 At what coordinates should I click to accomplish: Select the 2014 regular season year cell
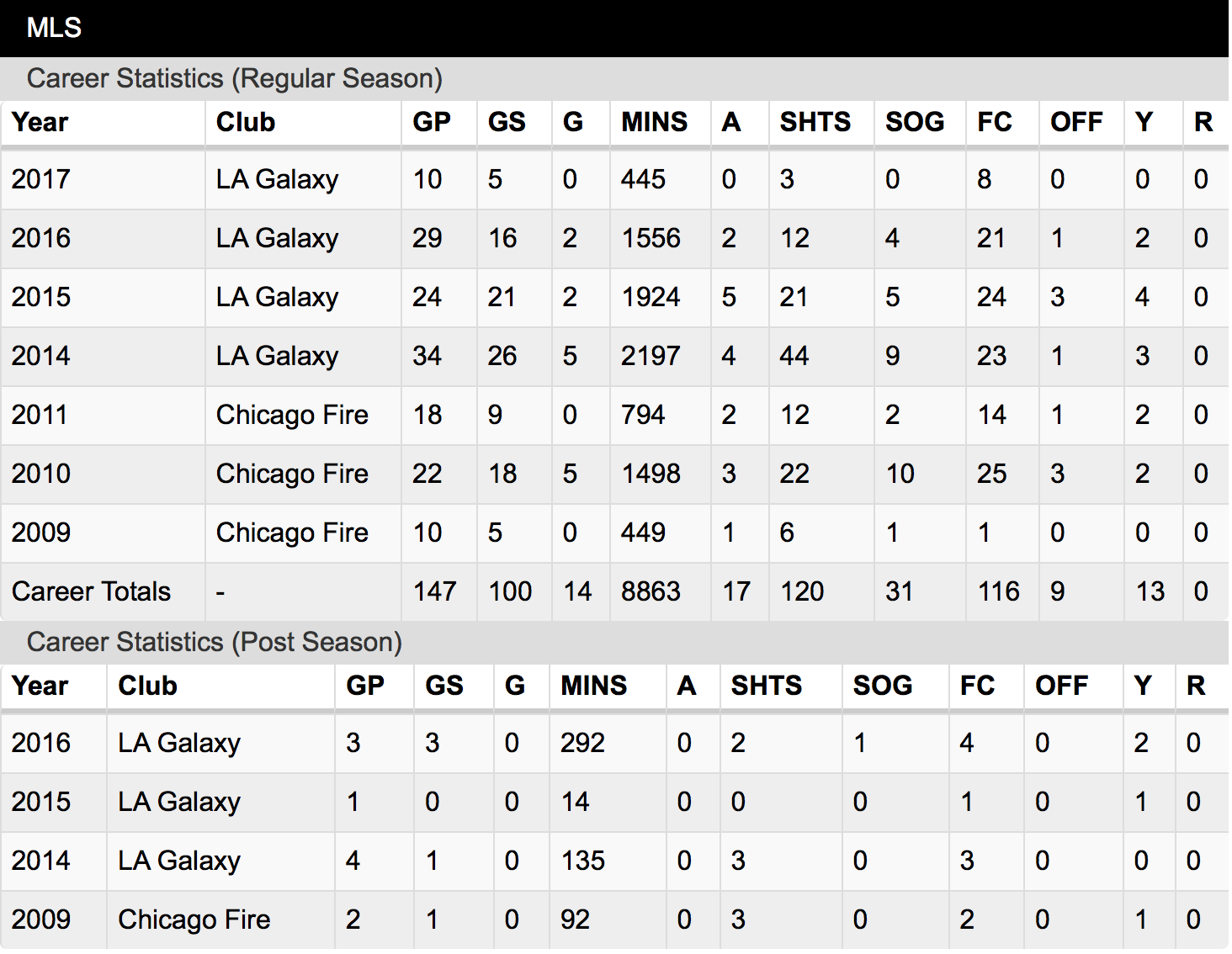pyautogui.click(x=41, y=356)
